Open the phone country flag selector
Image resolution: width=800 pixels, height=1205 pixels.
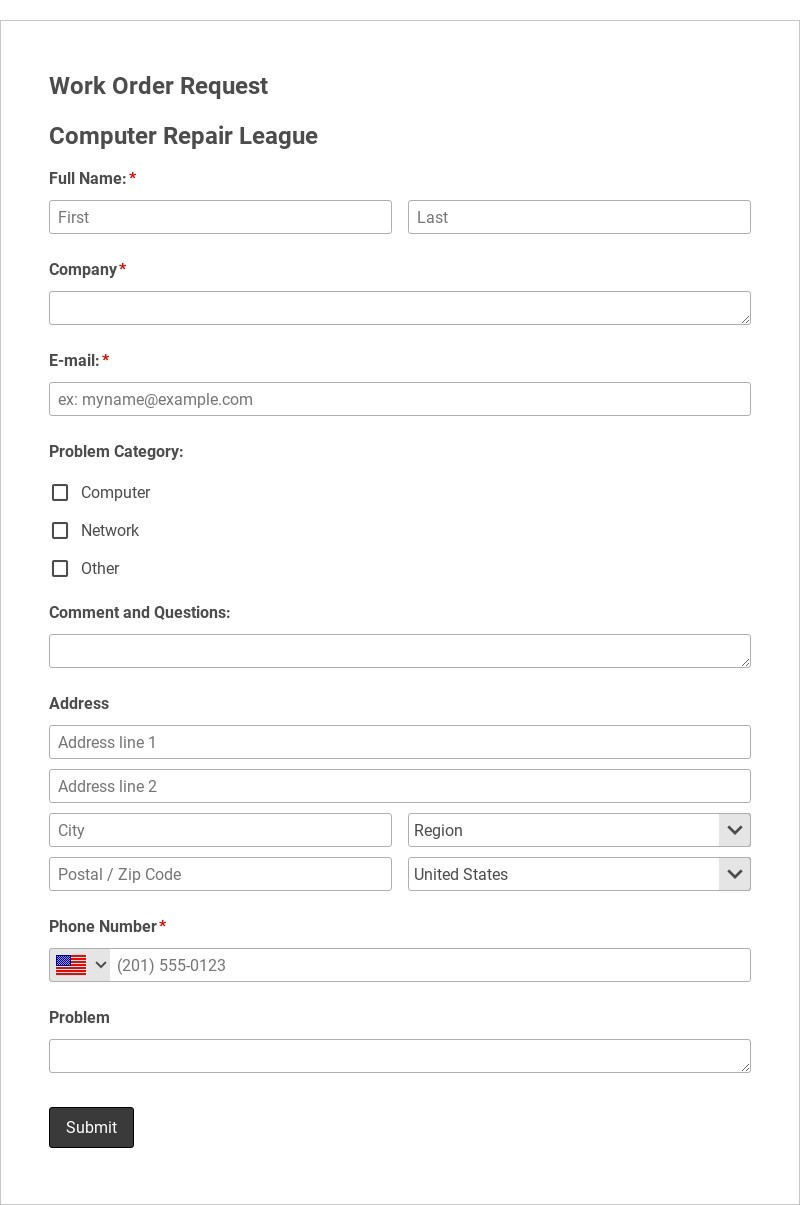pyautogui.click(x=80, y=965)
